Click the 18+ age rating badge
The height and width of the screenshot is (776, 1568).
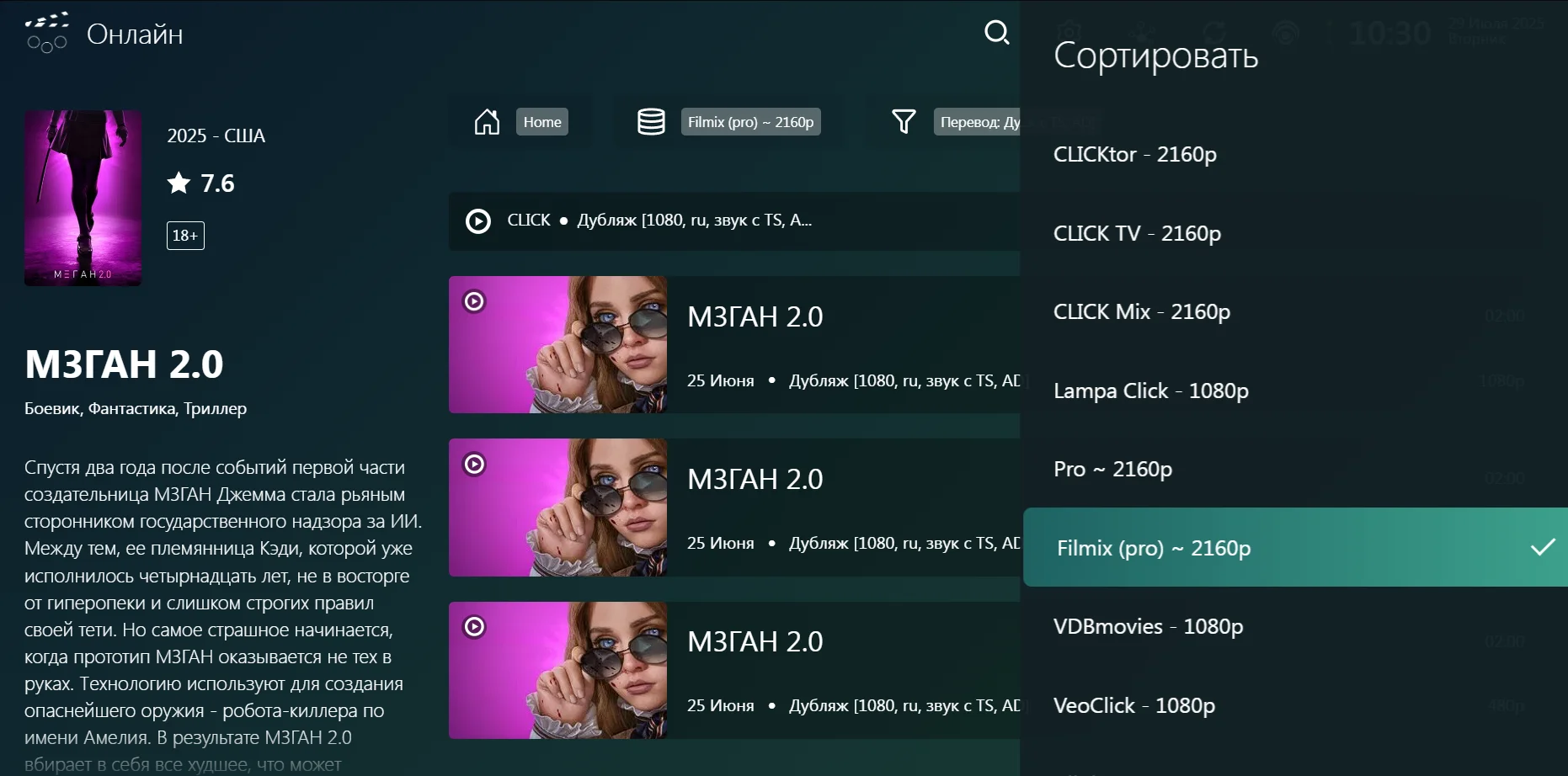click(x=185, y=236)
